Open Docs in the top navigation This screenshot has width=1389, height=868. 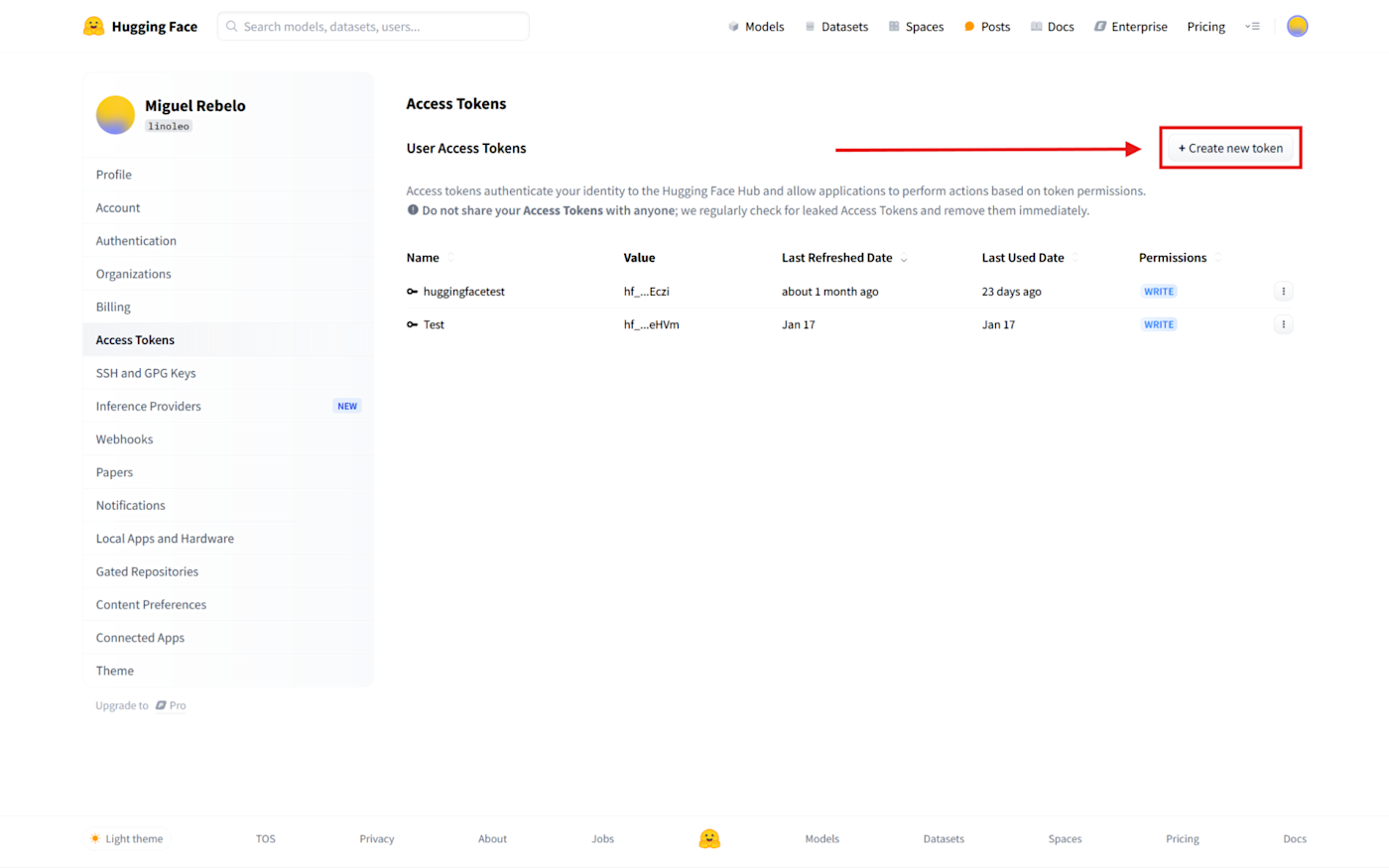point(1052,27)
